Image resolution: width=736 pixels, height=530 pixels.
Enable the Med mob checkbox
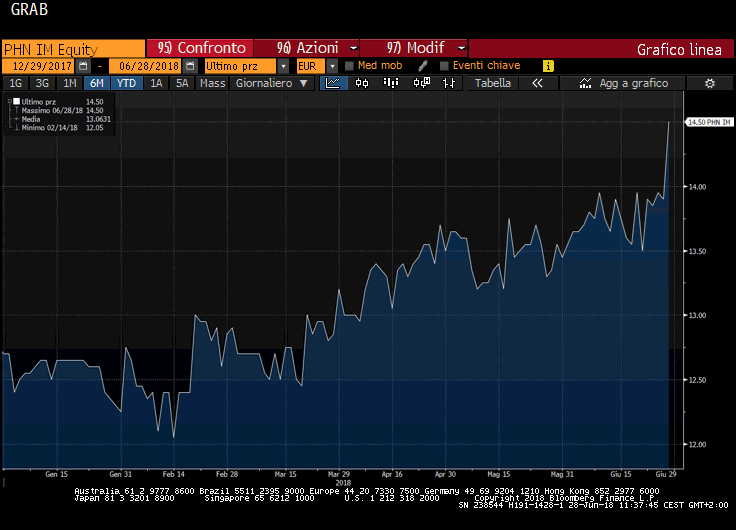[x=349, y=65]
